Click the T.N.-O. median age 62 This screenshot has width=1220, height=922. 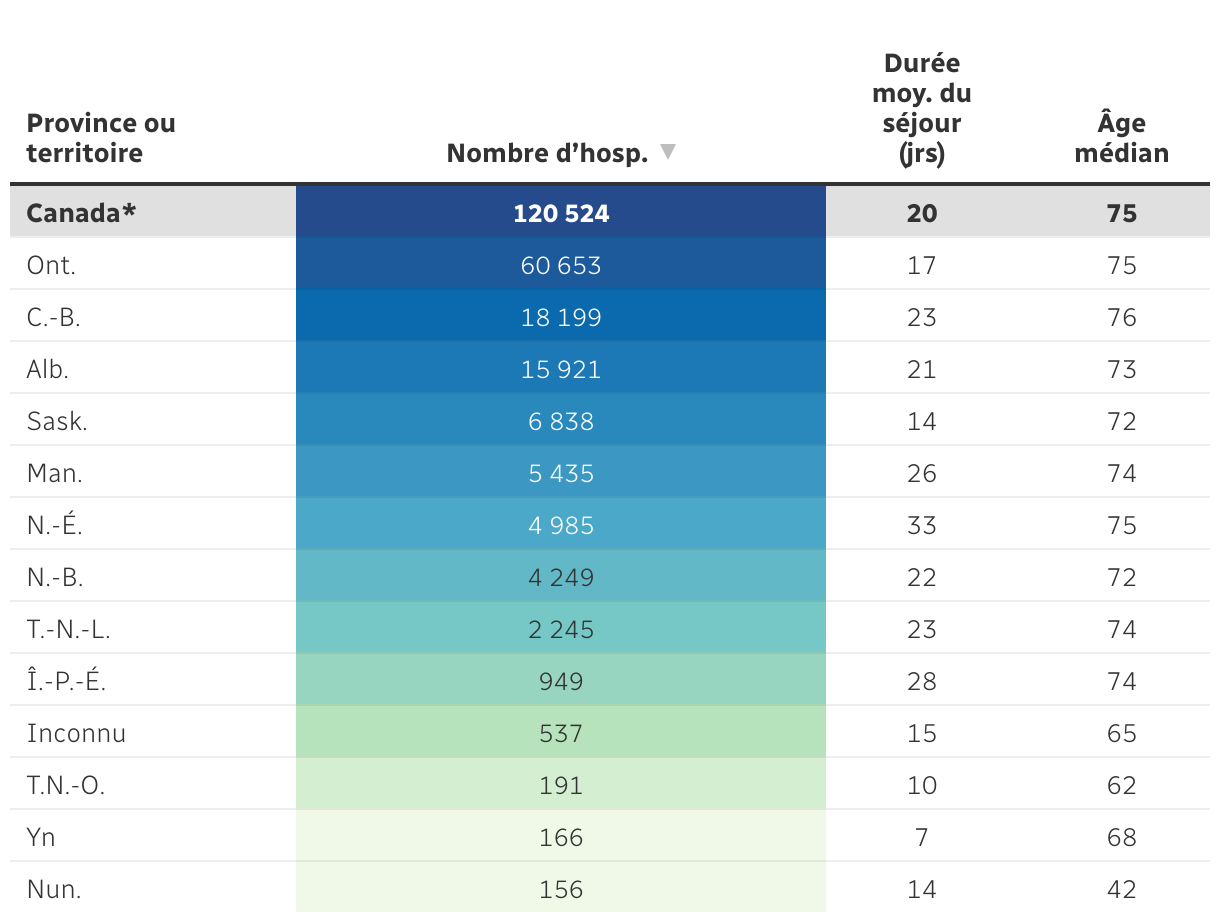point(1122,785)
